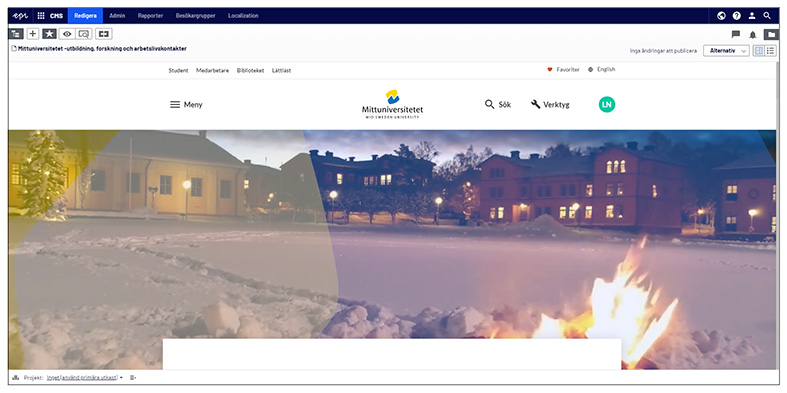Open the notifications bell icon
The width and height of the screenshot is (787, 393).
pos(752,35)
